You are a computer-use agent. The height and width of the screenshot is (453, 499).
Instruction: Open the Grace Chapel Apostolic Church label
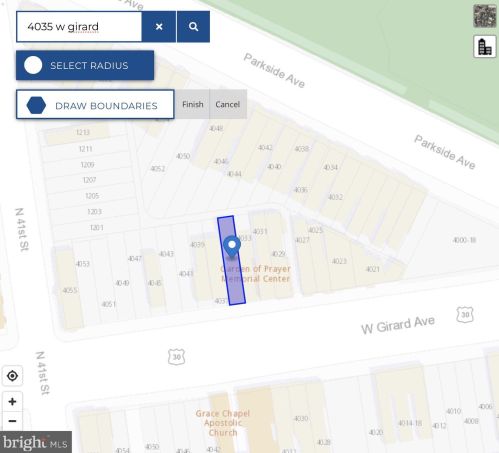point(223,423)
